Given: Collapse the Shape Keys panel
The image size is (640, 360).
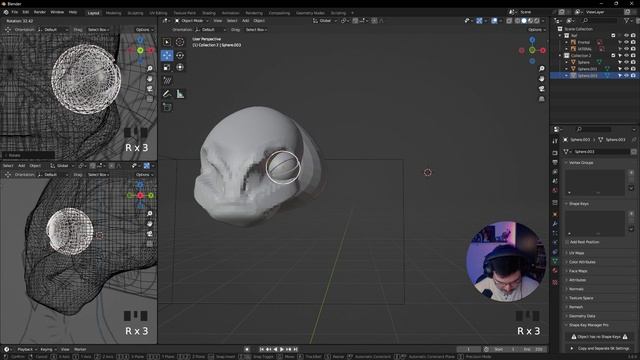Looking at the screenshot, I should coord(578,203).
